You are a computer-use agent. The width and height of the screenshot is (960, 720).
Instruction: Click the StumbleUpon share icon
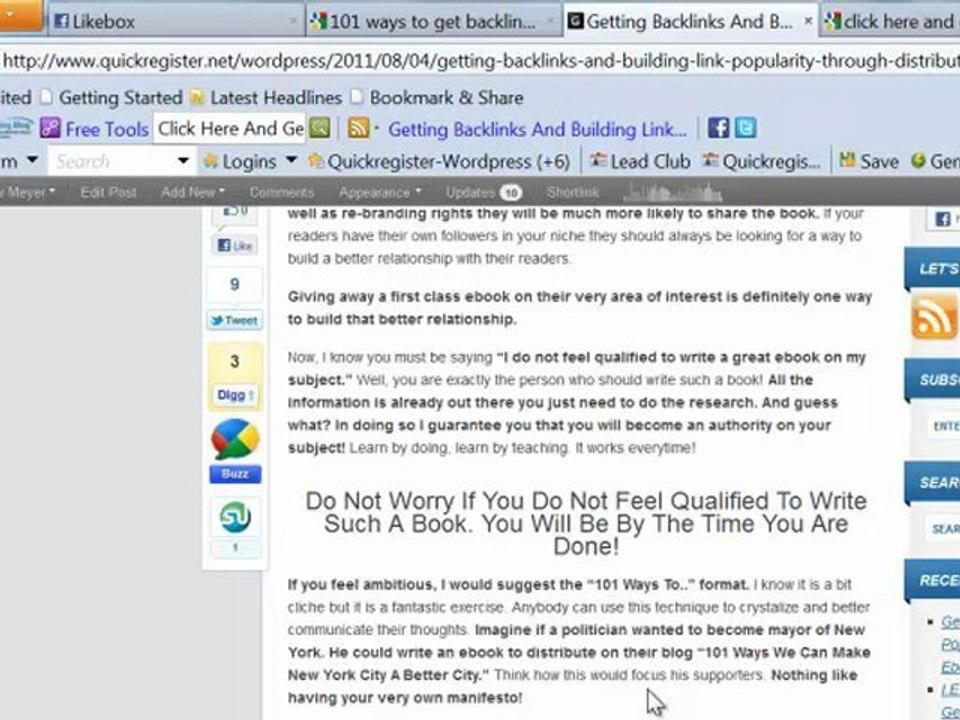point(235,517)
